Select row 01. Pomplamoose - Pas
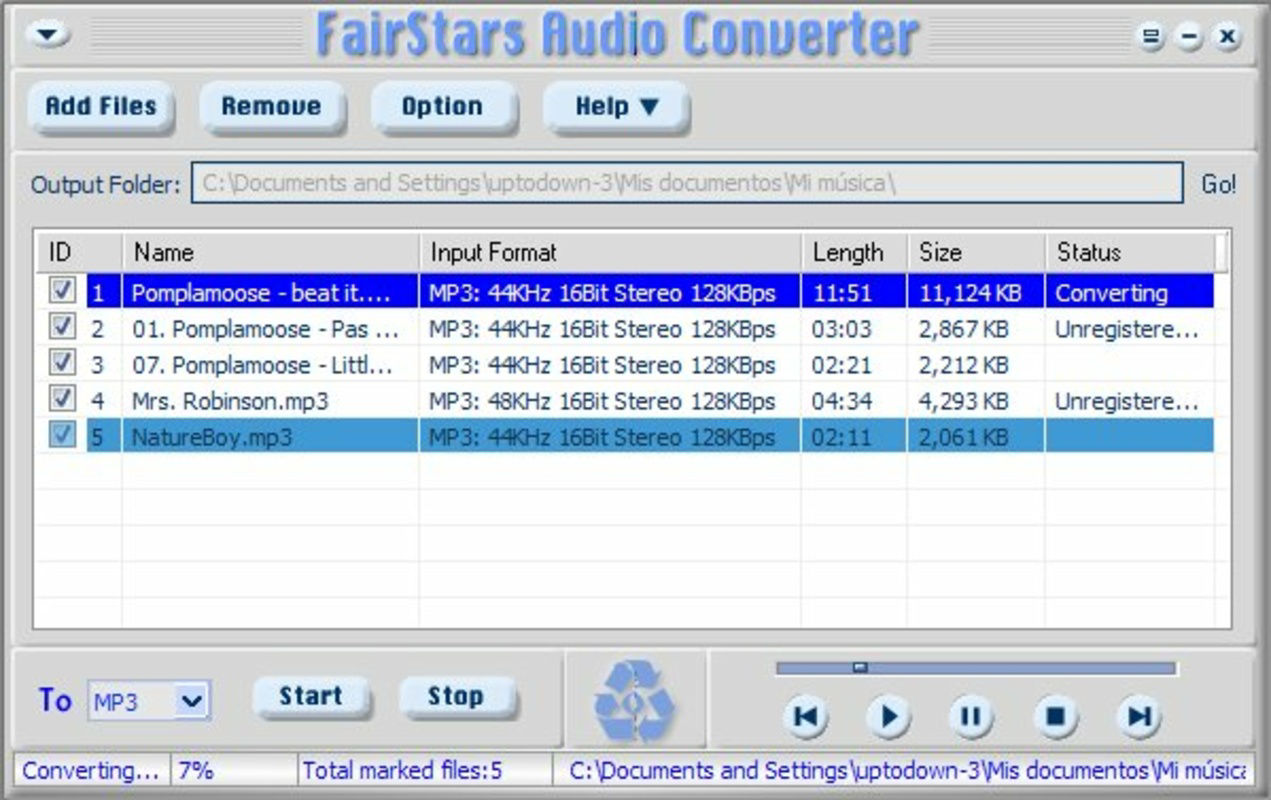This screenshot has height=800, width=1271. (625, 328)
